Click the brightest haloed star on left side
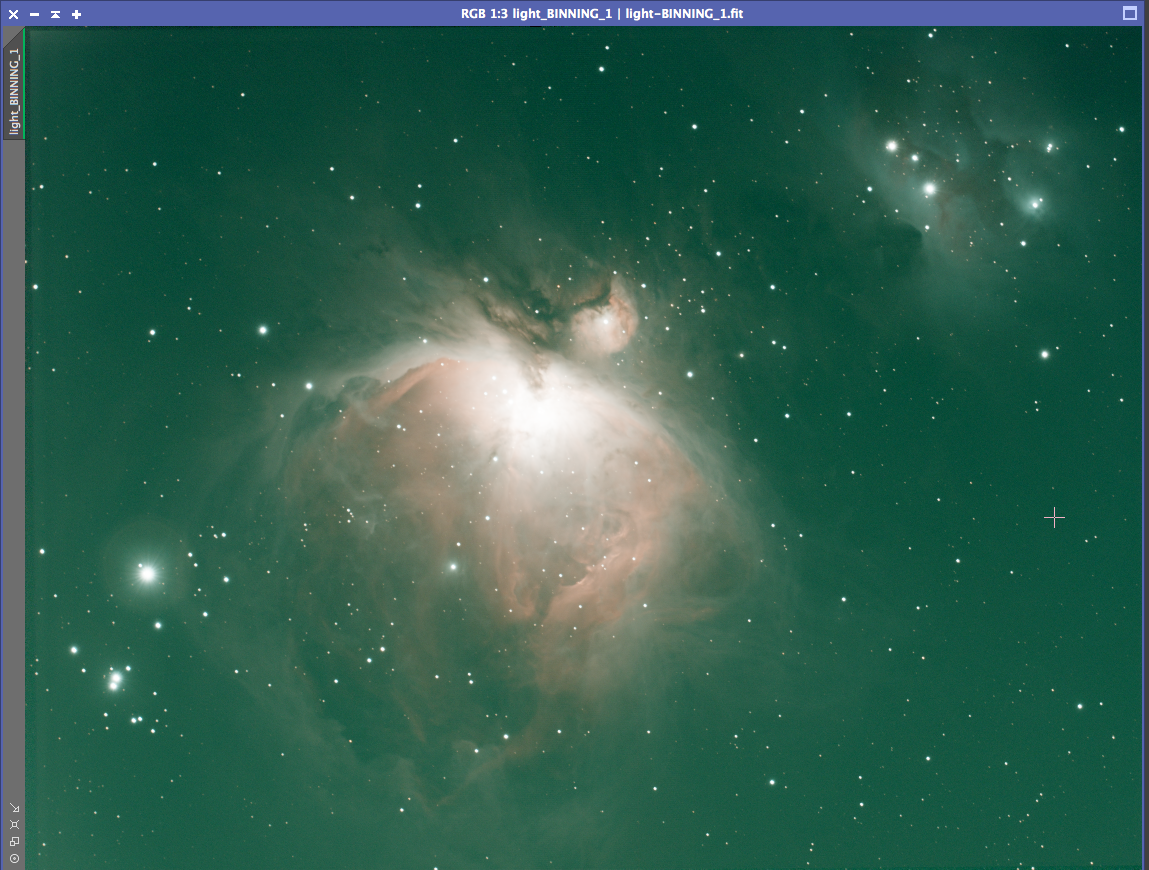The height and width of the screenshot is (870, 1149). (148, 573)
